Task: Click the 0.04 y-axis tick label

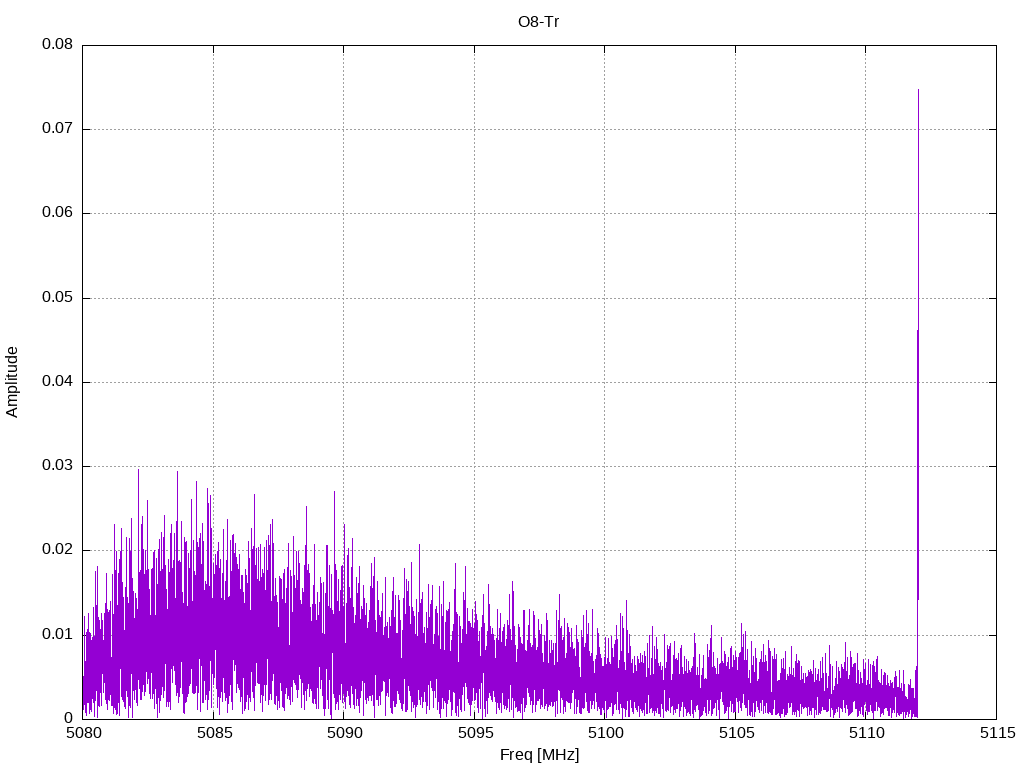Action: click(56, 382)
